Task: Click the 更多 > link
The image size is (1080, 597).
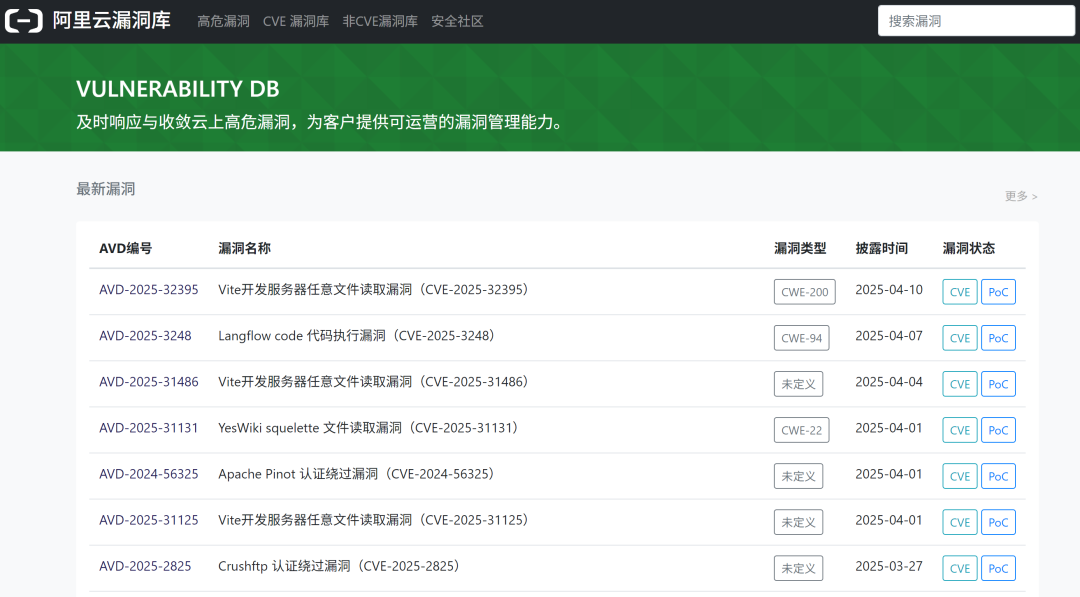Action: coord(1021,196)
